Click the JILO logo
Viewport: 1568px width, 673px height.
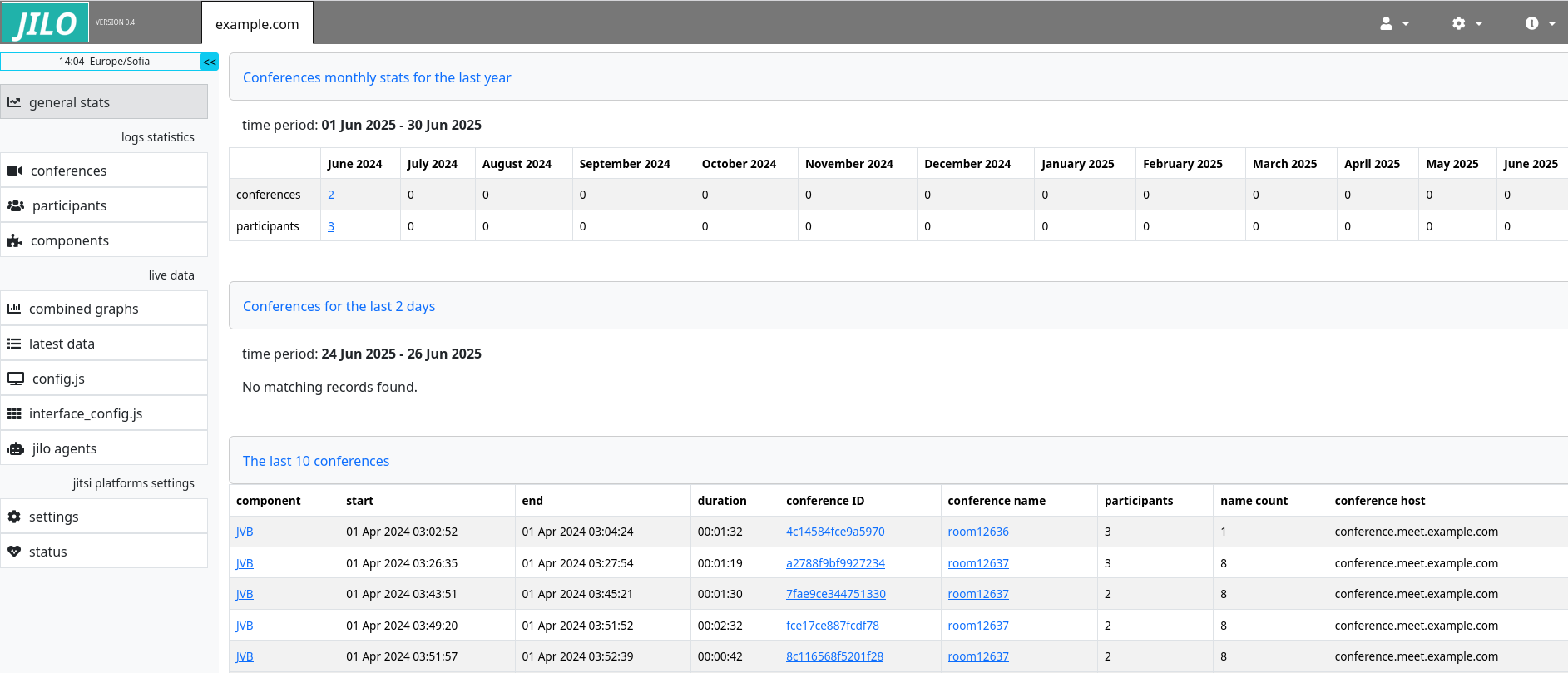point(46,22)
